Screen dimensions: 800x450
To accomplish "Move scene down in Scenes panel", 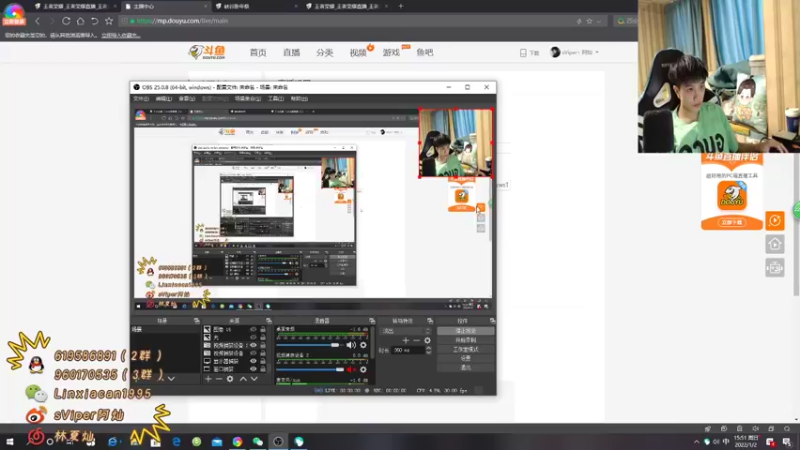I will [171, 379].
